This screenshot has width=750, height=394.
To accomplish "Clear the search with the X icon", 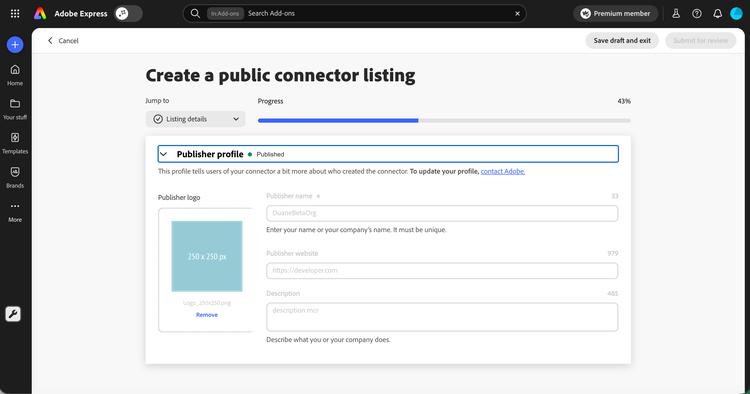I will (x=517, y=13).
